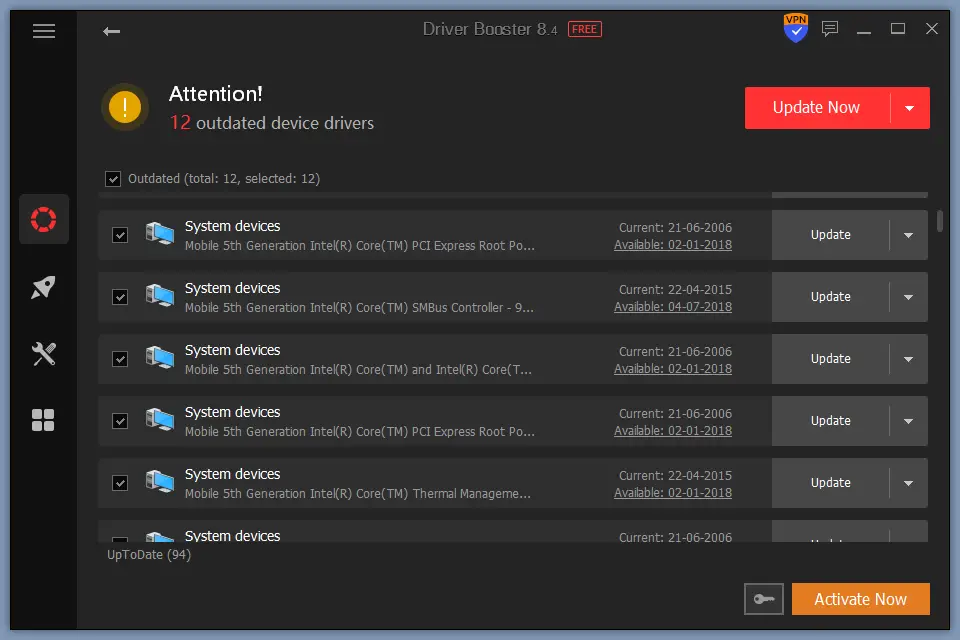Click the '12 outdated device drivers' text
Screen dimensions: 960x640
pos(272,122)
